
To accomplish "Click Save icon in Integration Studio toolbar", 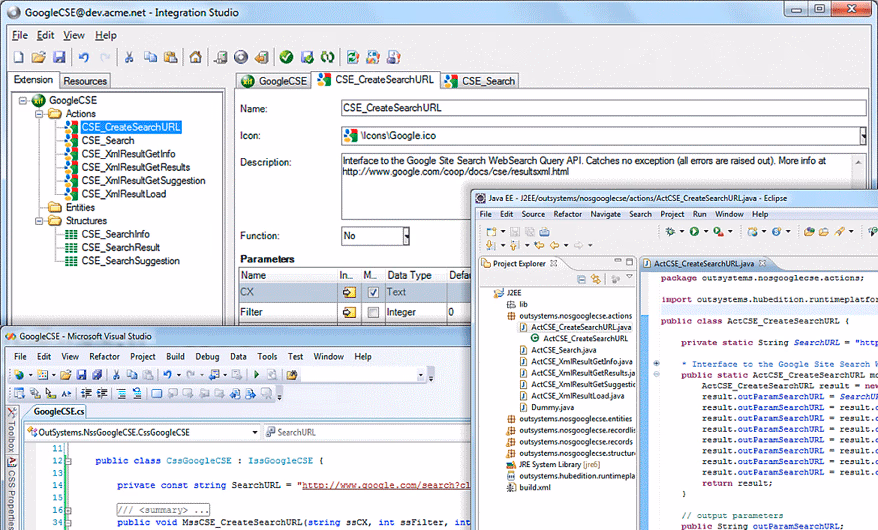I will coord(59,57).
